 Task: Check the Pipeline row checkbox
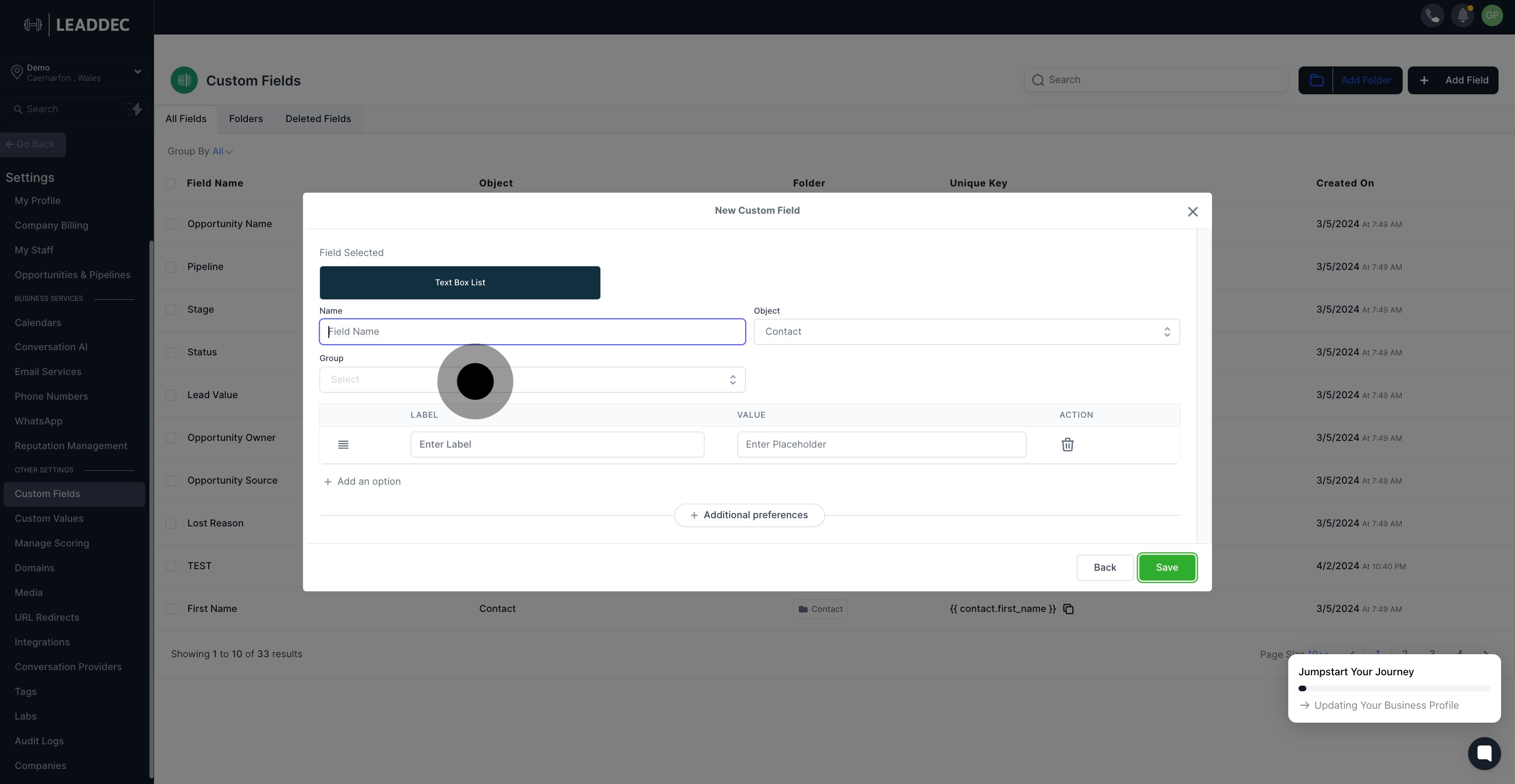(x=171, y=267)
